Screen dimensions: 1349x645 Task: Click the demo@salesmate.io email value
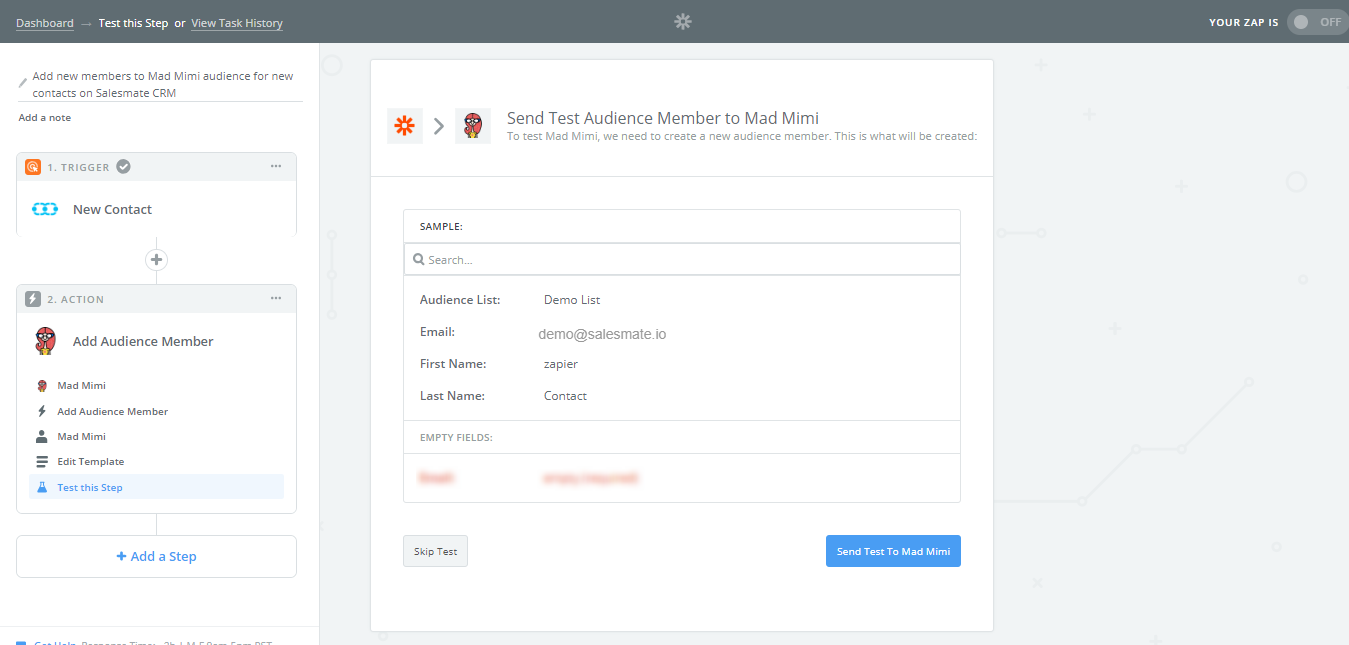(604, 334)
